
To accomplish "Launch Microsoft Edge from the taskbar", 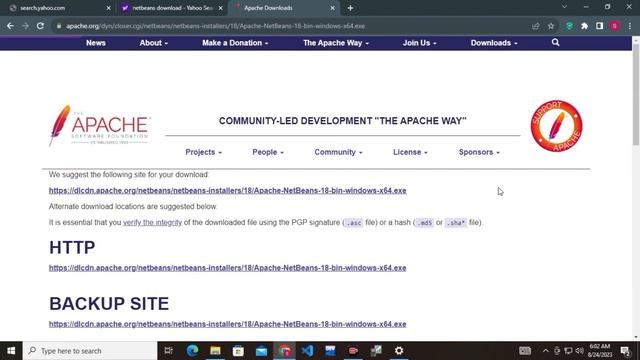I will [x=192, y=351].
